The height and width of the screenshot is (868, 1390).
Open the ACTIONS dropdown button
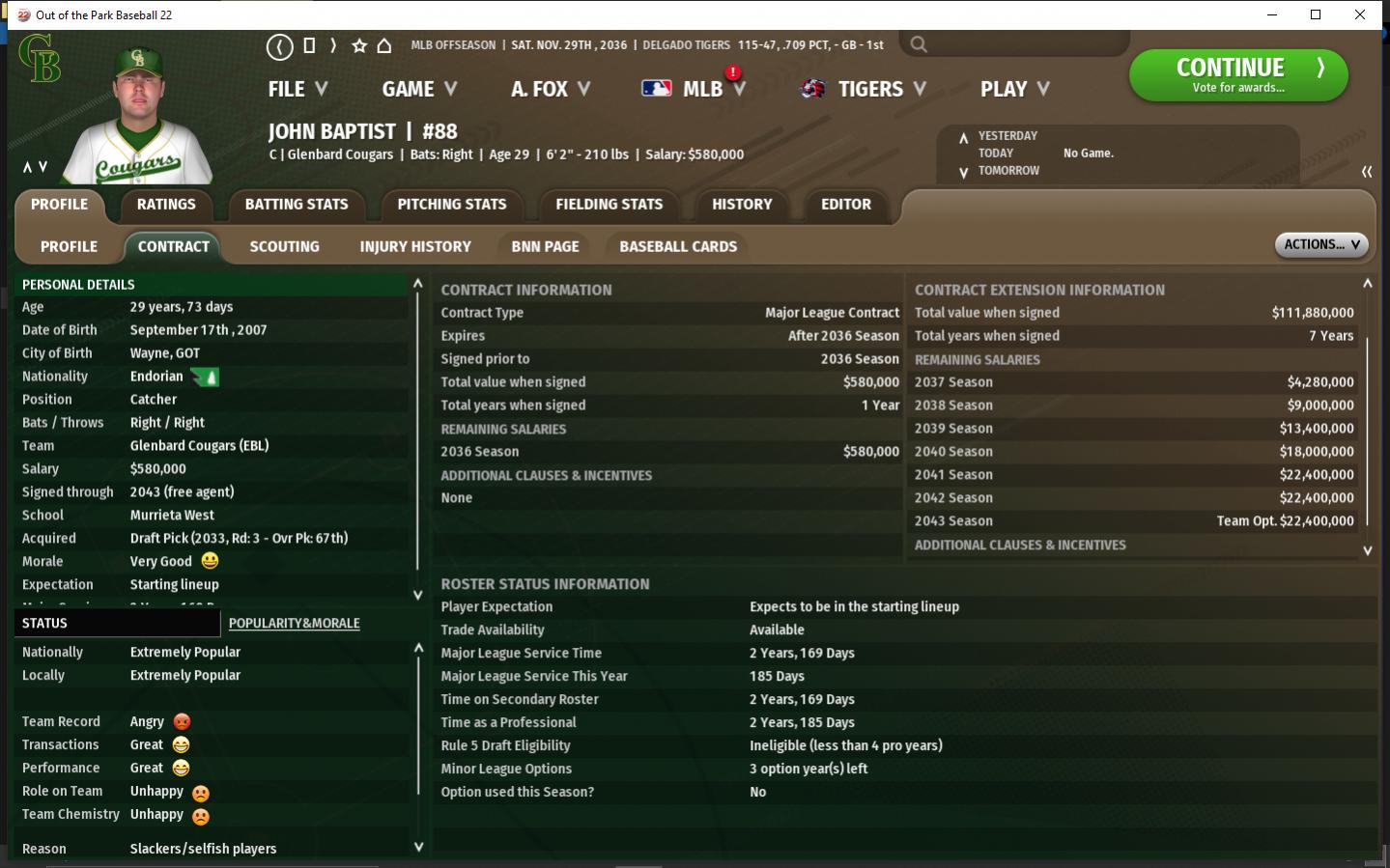point(1321,245)
